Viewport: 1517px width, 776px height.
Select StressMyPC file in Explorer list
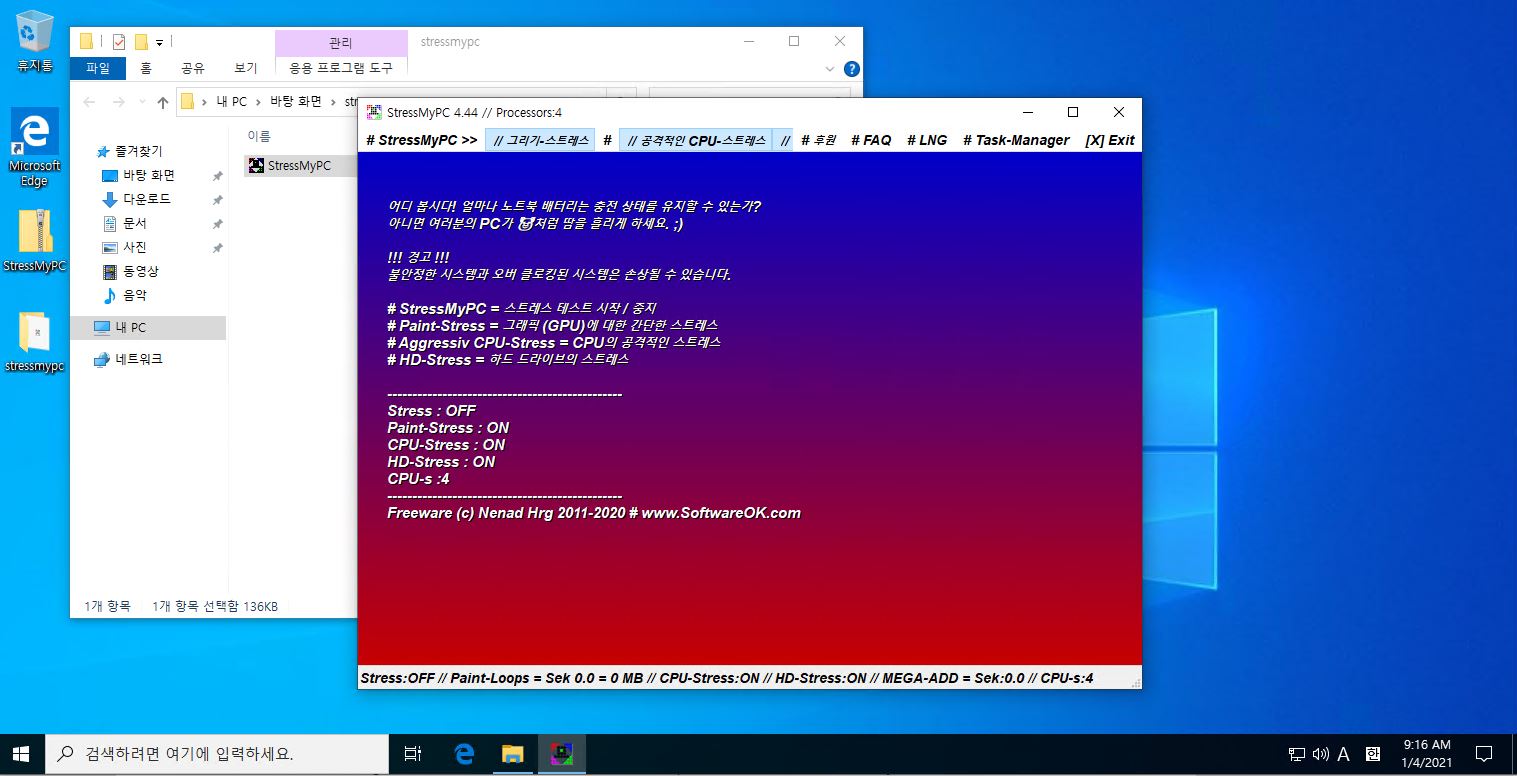point(299,165)
